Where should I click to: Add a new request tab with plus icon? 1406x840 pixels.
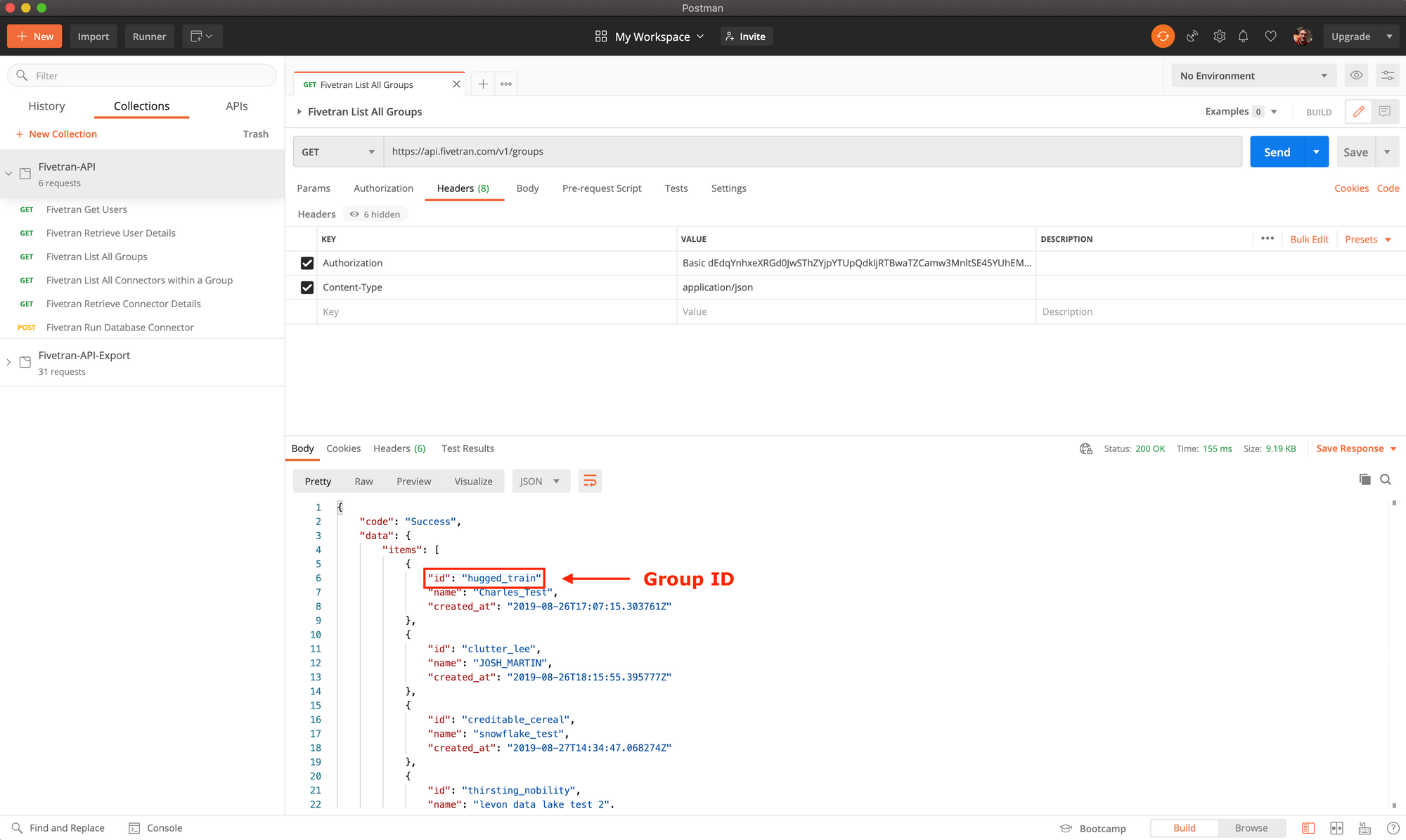coord(483,84)
